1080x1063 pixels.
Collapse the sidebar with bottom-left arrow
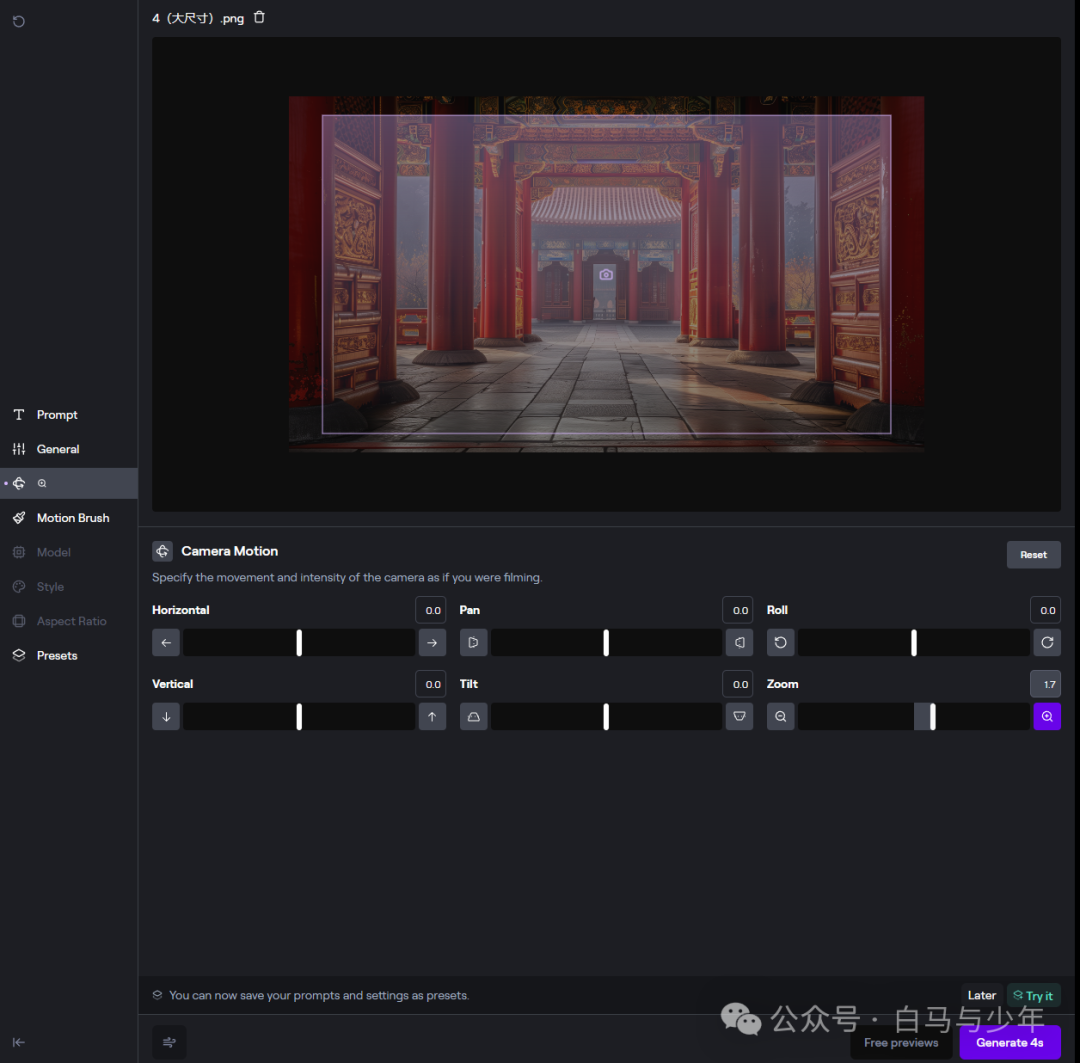coord(18,1041)
